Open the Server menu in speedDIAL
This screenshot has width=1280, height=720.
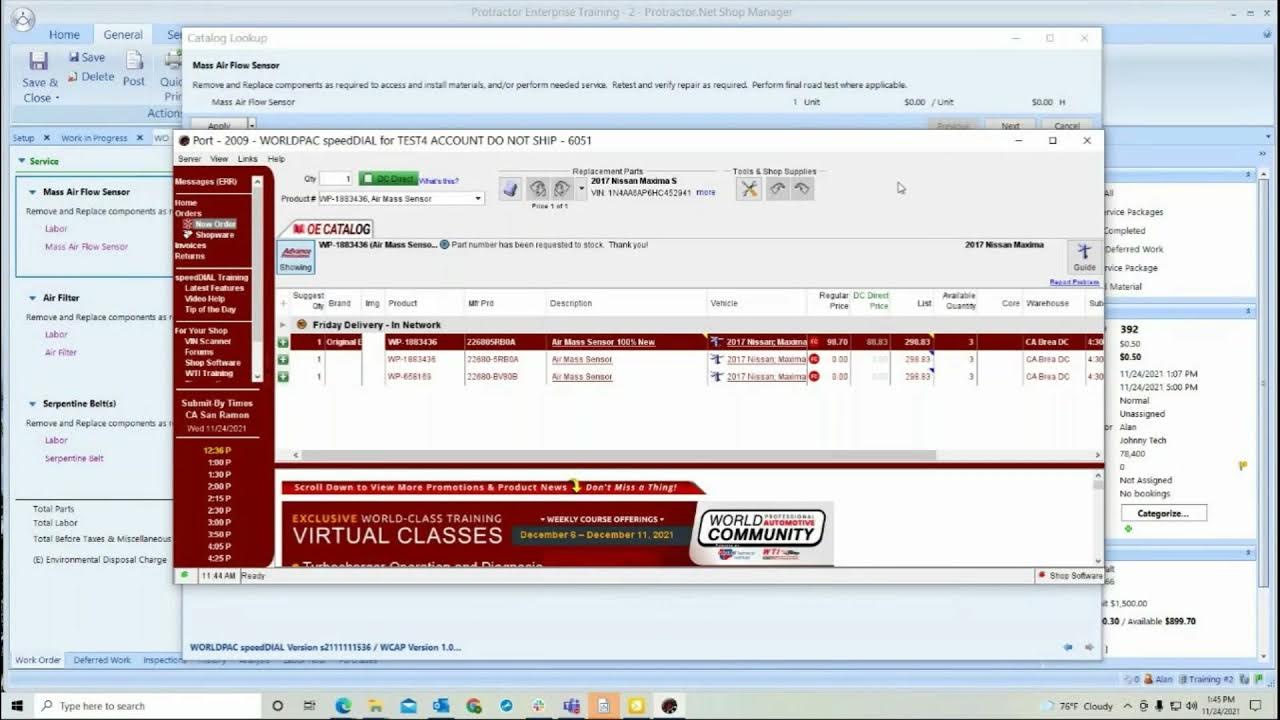point(189,159)
